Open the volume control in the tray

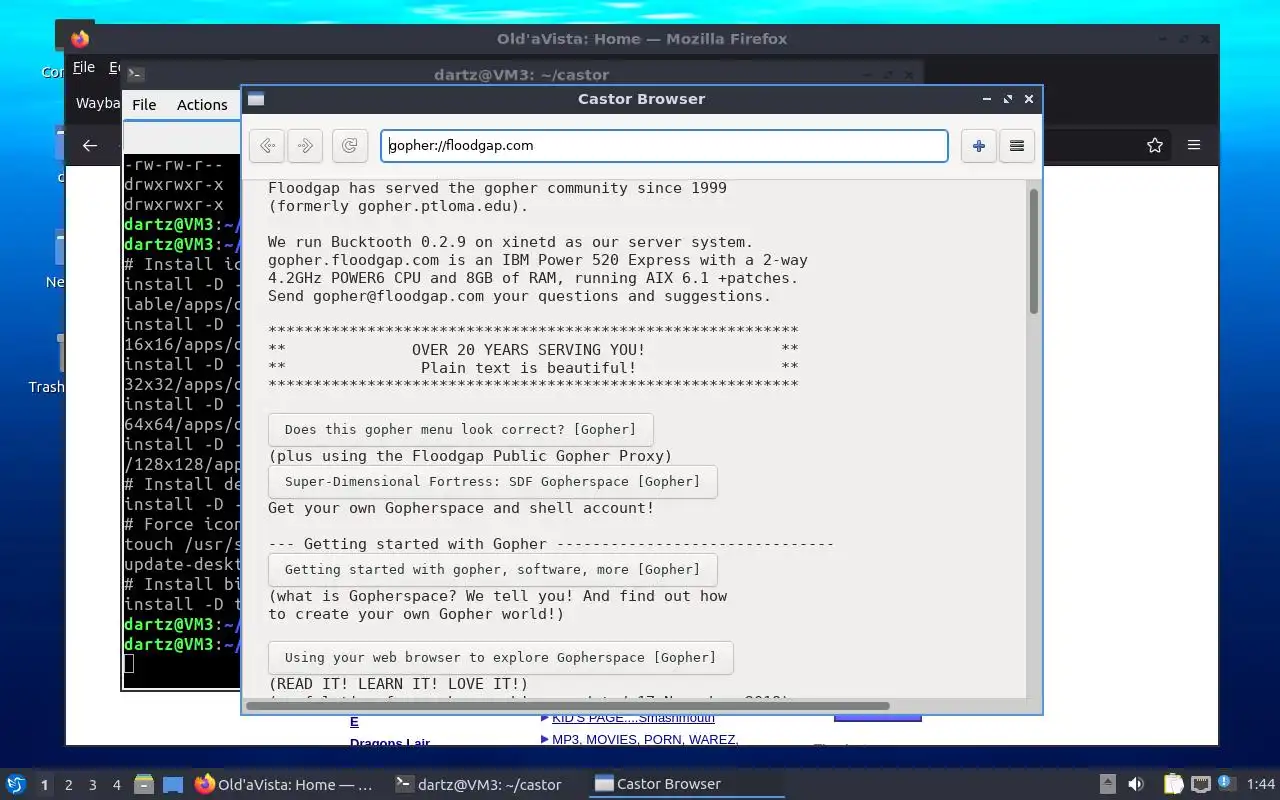1136,784
